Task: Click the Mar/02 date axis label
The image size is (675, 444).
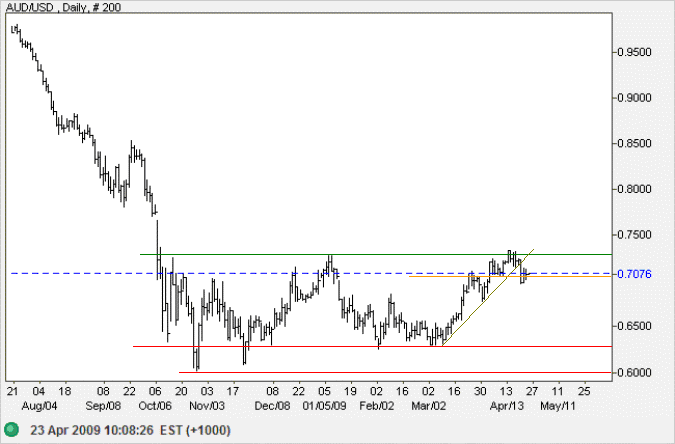Action: pyautogui.click(x=429, y=406)
